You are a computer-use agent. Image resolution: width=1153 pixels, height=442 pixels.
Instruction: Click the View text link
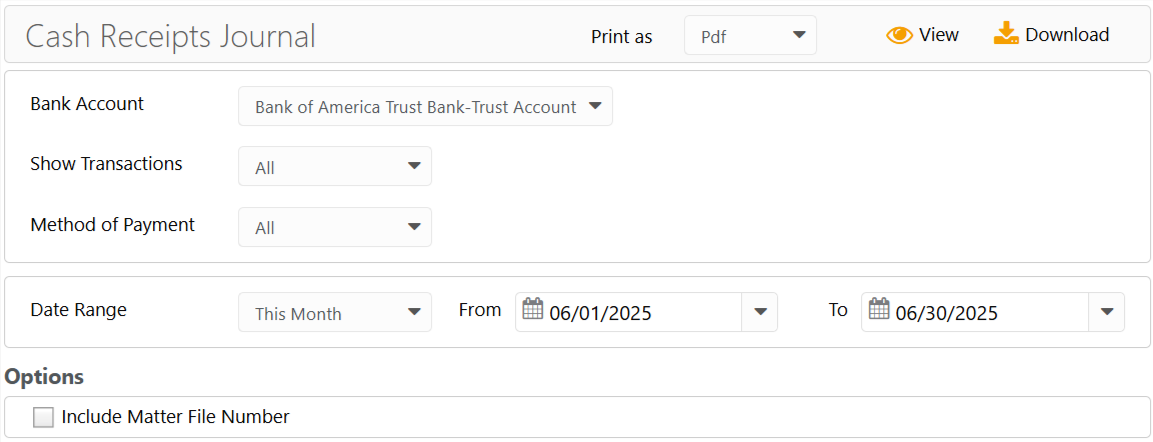point(939,35)
